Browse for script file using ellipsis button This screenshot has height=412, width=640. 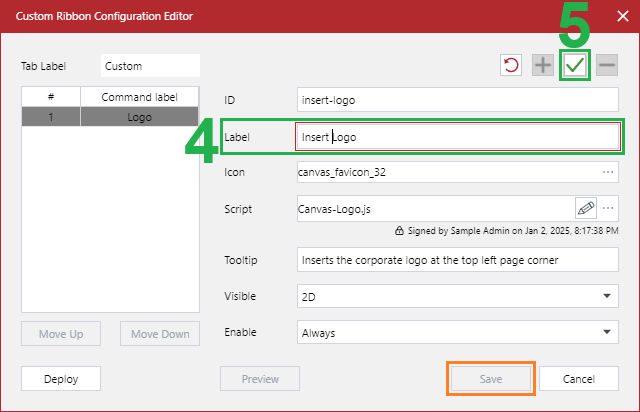tap(607, 208)
